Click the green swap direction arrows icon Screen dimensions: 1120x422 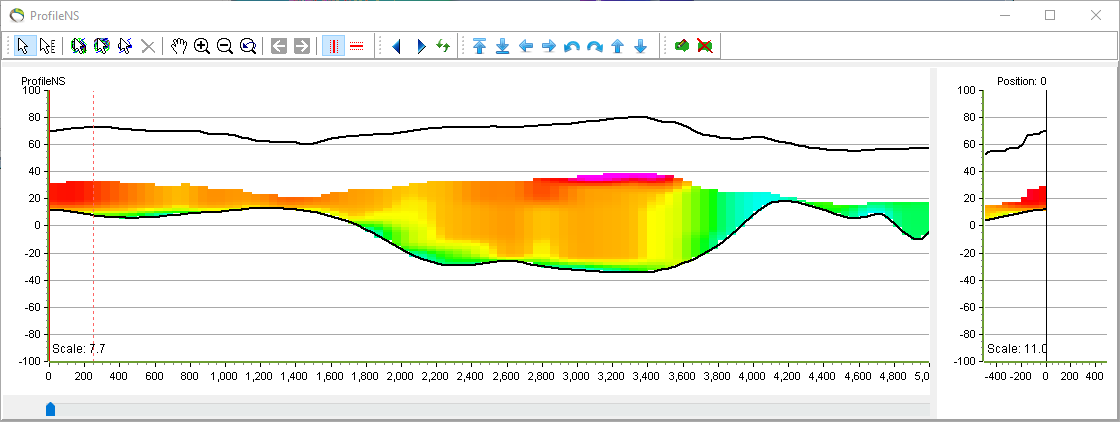(x=444, y=46)
